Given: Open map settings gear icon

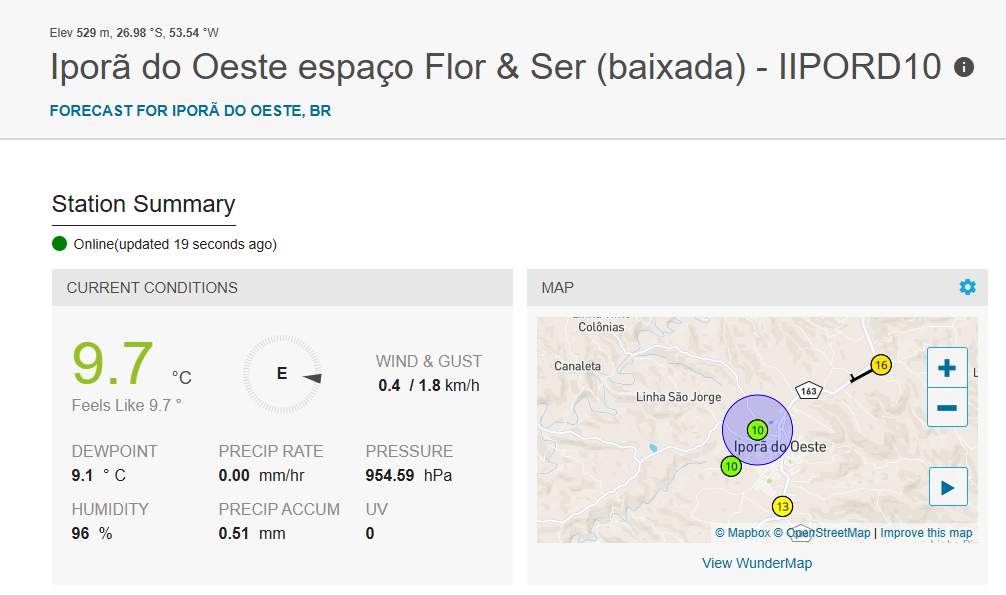Looking at the screenshot, I should (968, 287).
